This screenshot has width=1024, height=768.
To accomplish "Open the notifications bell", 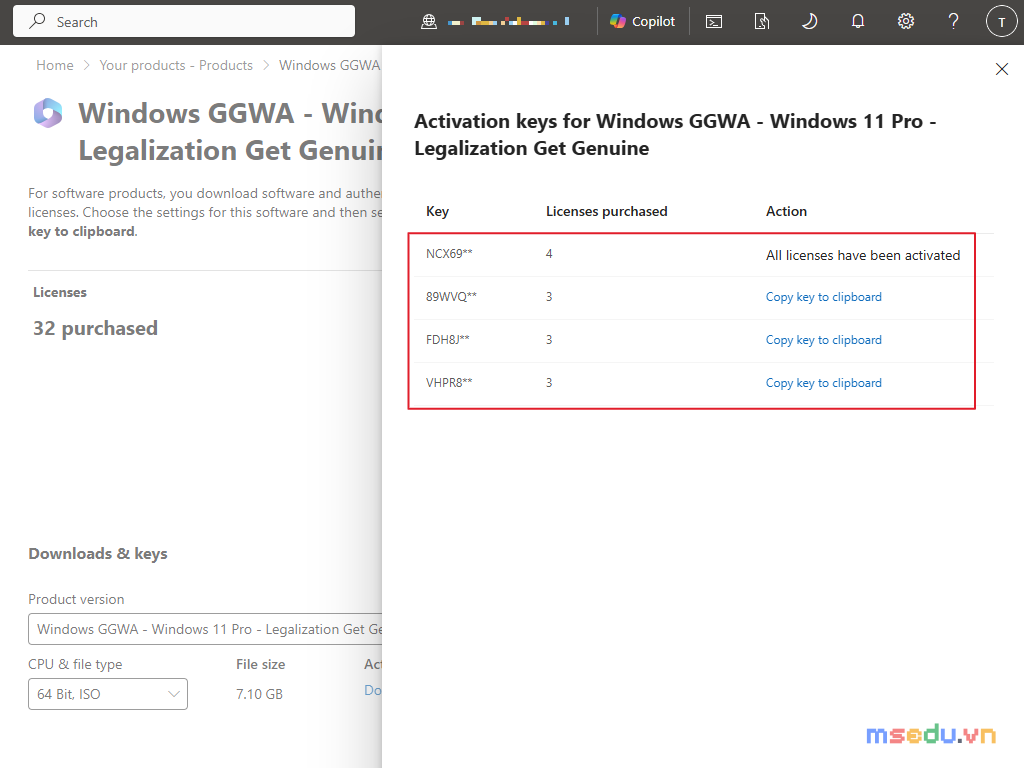I will pos(857,22).
